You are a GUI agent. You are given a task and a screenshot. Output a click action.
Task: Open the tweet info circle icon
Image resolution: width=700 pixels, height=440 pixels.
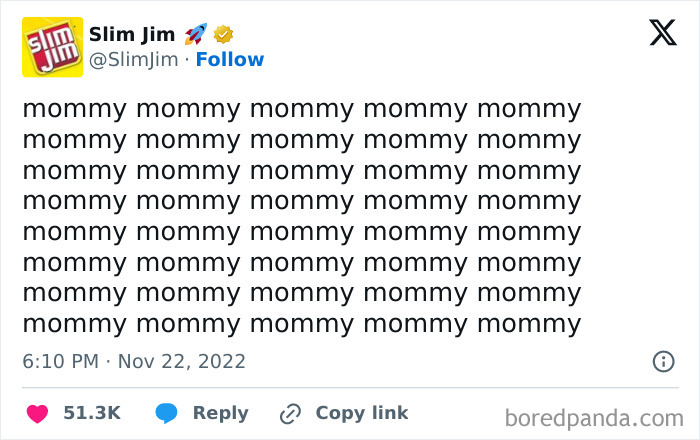(663, 361)
